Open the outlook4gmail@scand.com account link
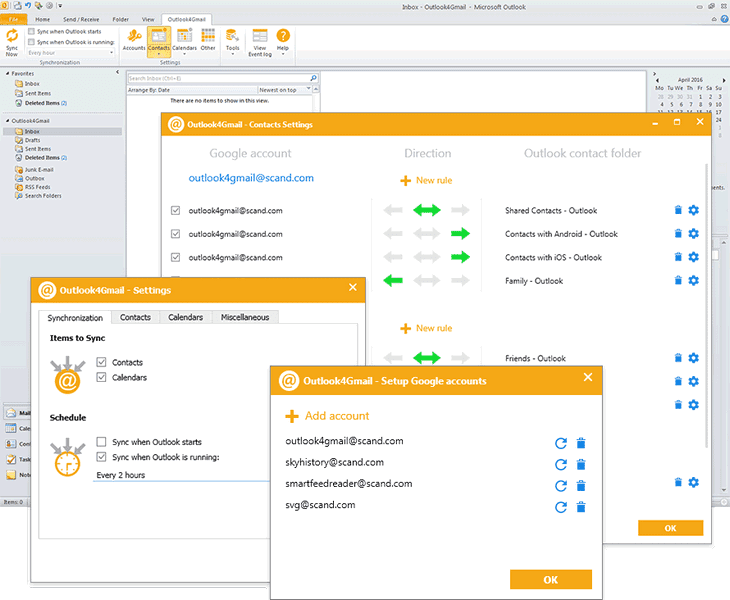Image resolution: width=730 pixels, height=600 pixels. [251, 178]
